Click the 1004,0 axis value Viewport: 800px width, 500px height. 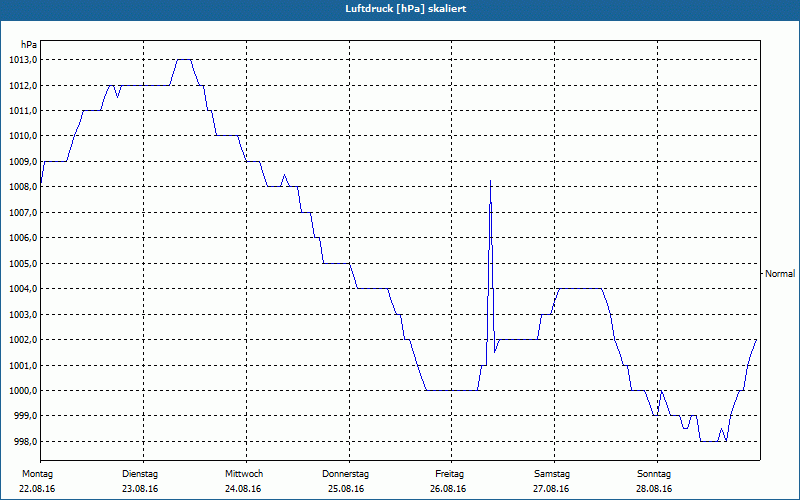coord(23,289)
